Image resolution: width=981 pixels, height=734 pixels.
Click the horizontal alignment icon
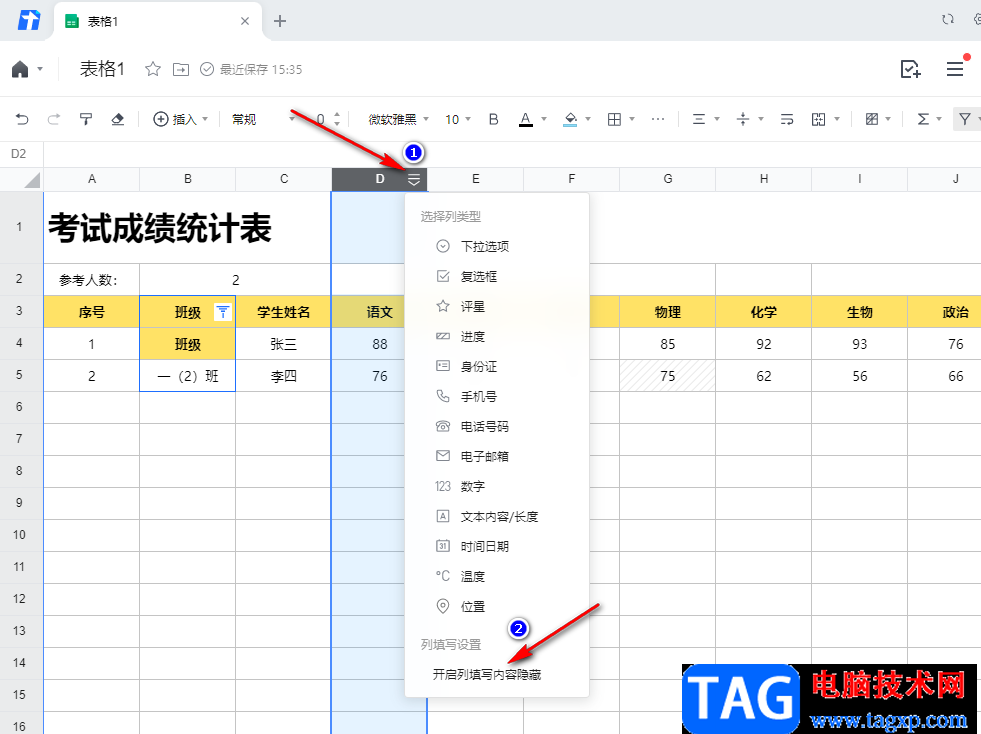[x=699, y=119]
